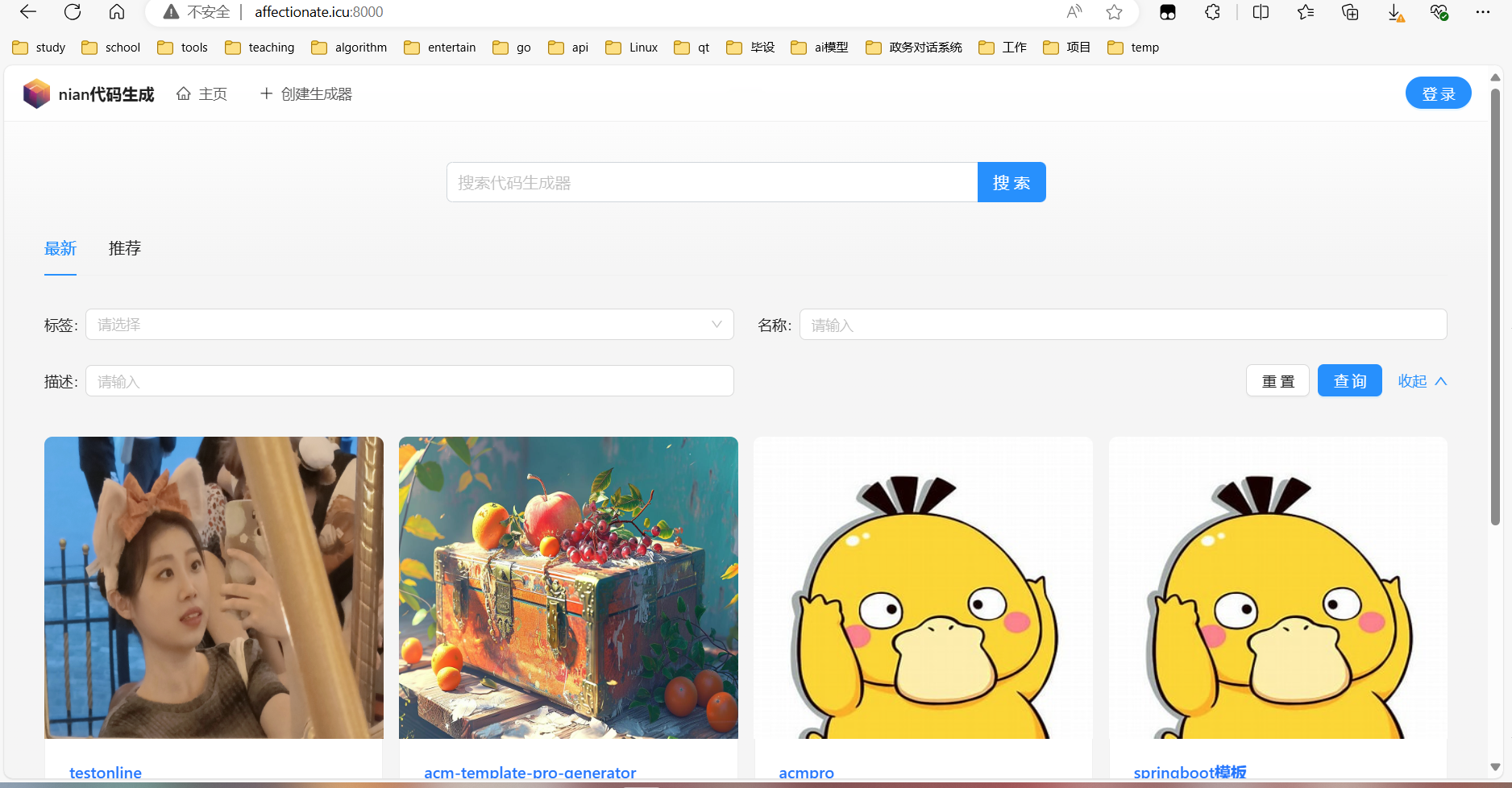1512x788 pixels.
Task: Open the browser home page icon
Action: point(117,12)
